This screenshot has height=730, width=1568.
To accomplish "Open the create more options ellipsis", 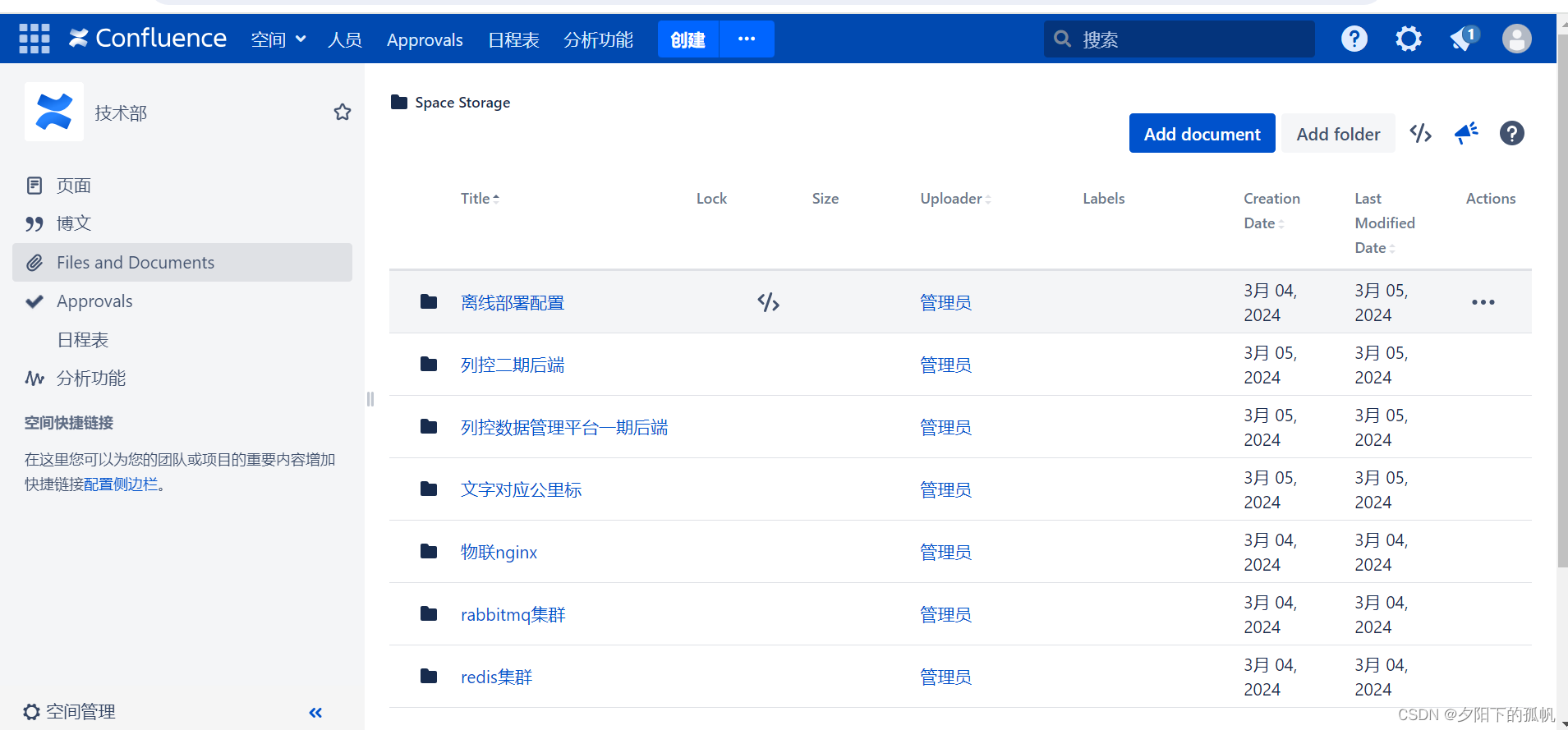I will [x=747, y=39].
